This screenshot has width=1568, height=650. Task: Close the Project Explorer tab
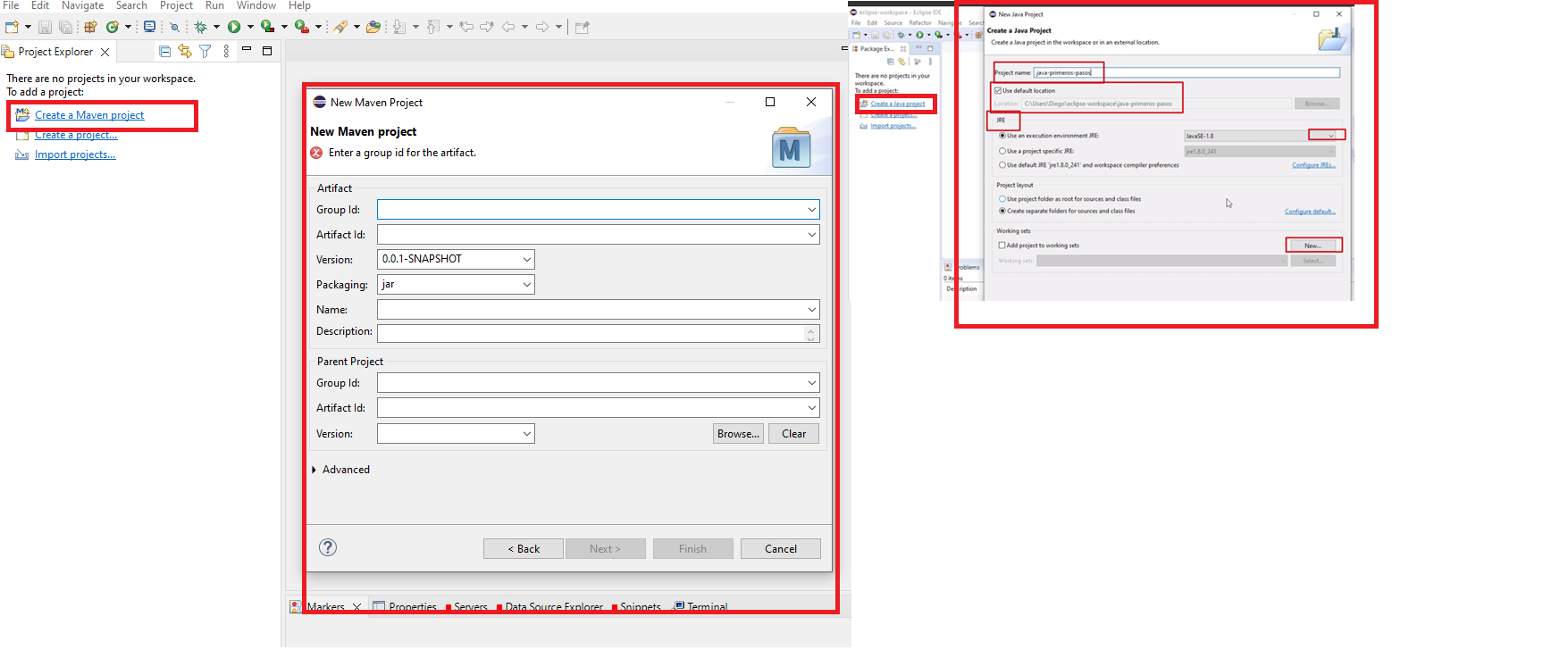(x=105, y=52)
